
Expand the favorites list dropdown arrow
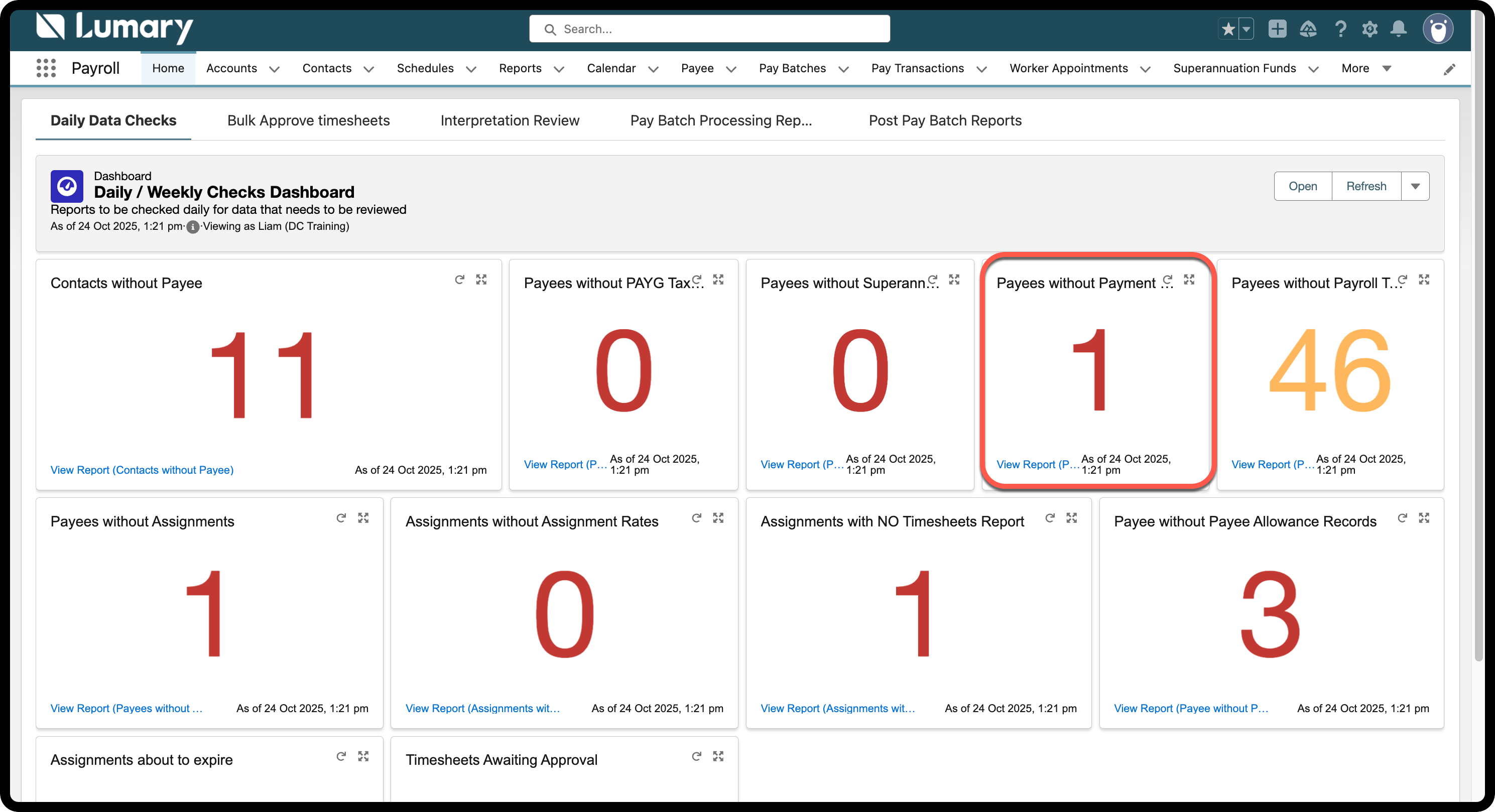[x=1246, y=29]
